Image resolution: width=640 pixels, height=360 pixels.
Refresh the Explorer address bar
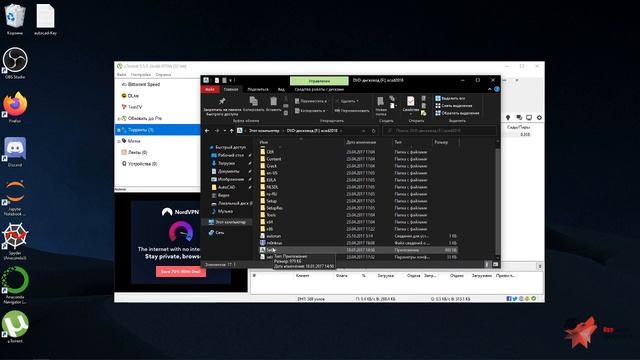[373, 131]
